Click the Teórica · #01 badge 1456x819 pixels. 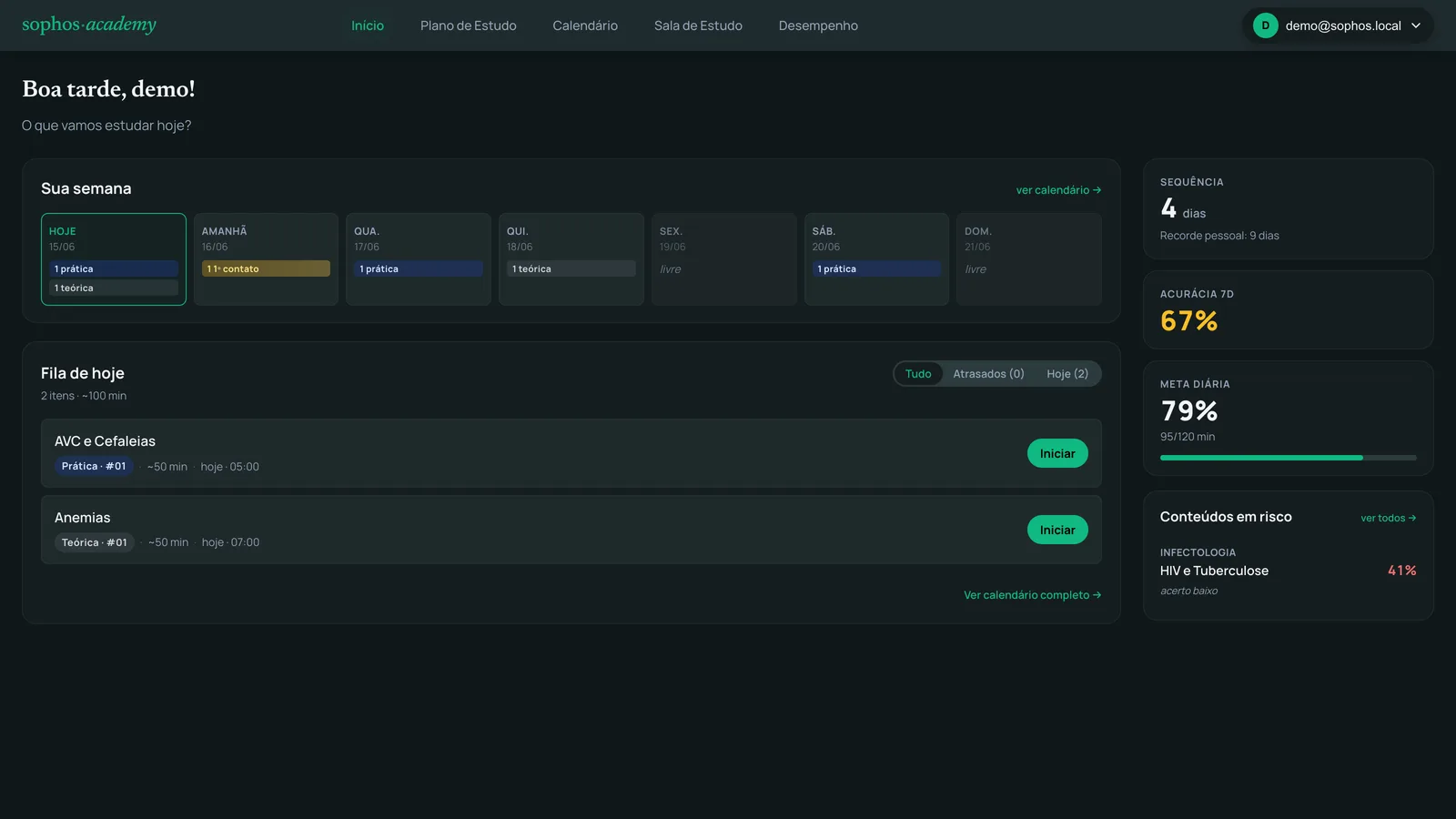click(x=95, y=542)
